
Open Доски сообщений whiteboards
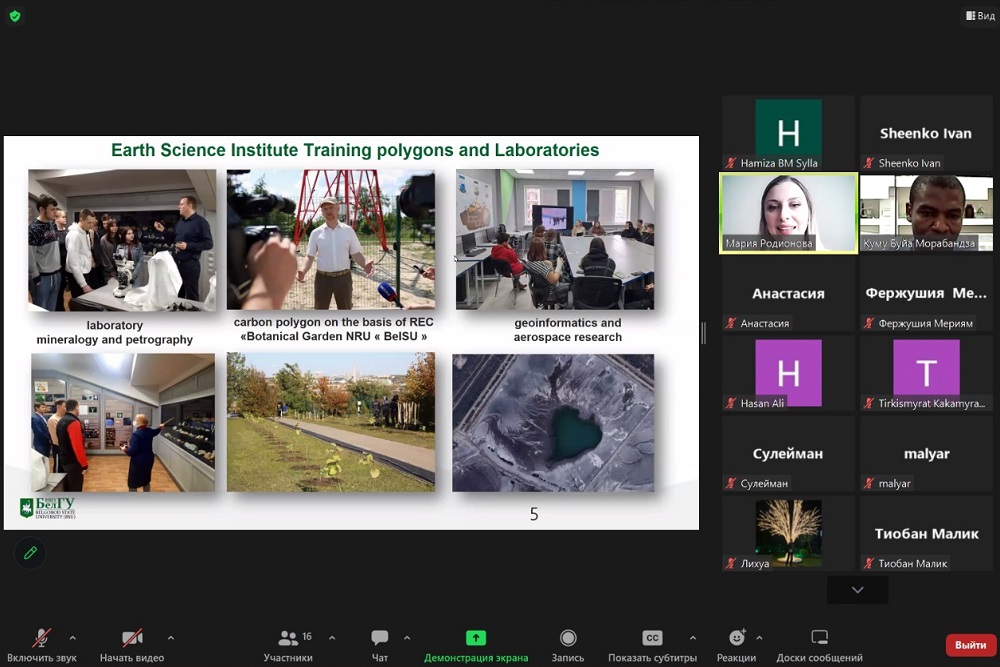coord(819,645)
